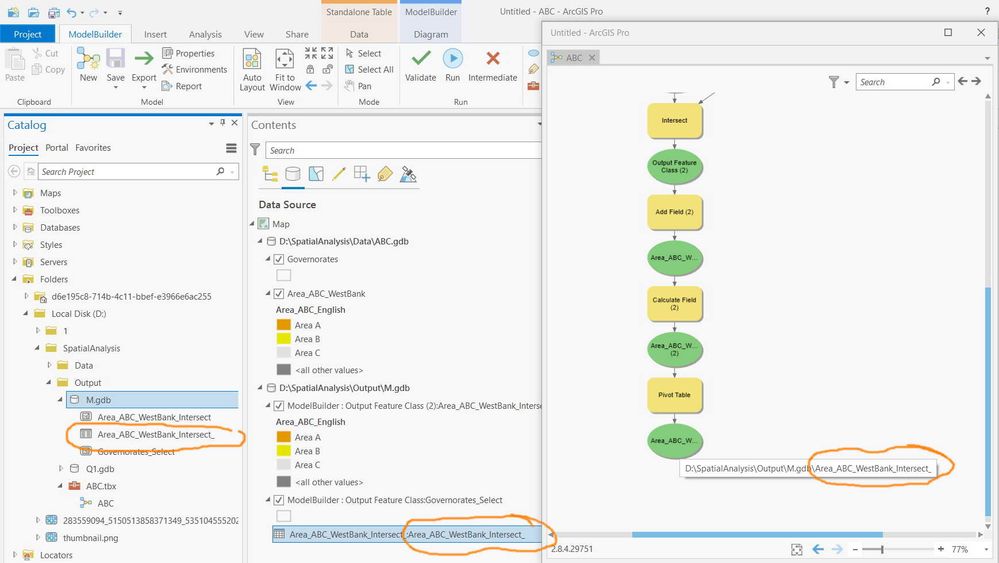Screen dimensions: 999x563
Task: Click the Contents Search field
Action: click(x=403, y=150)
